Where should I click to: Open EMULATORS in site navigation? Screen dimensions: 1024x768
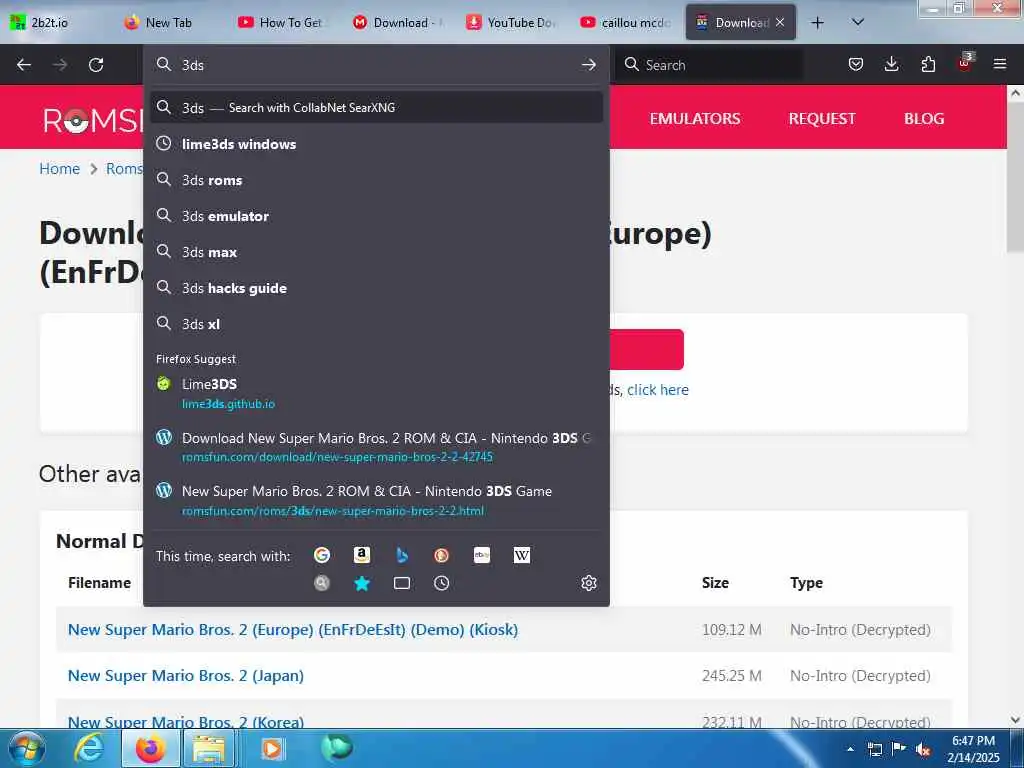[695, 118]
